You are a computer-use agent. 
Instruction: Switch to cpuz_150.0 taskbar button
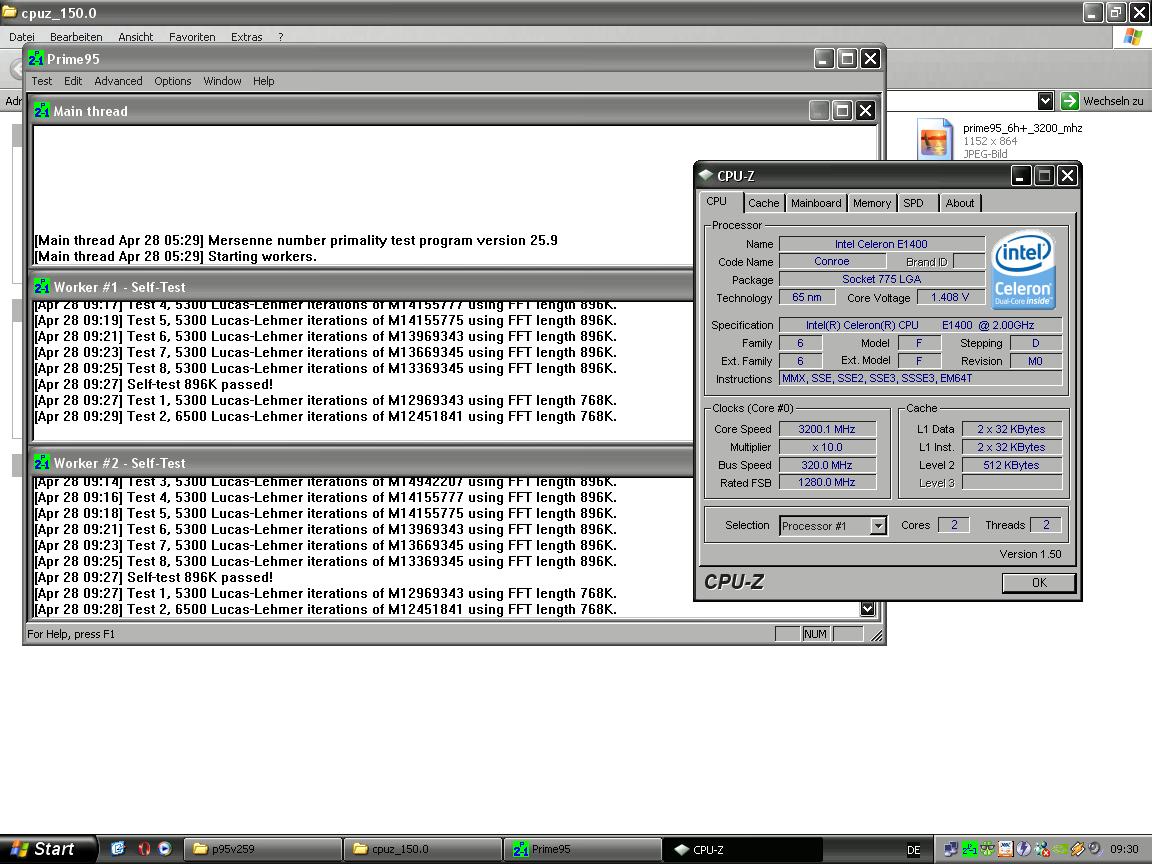coord(422,849)
